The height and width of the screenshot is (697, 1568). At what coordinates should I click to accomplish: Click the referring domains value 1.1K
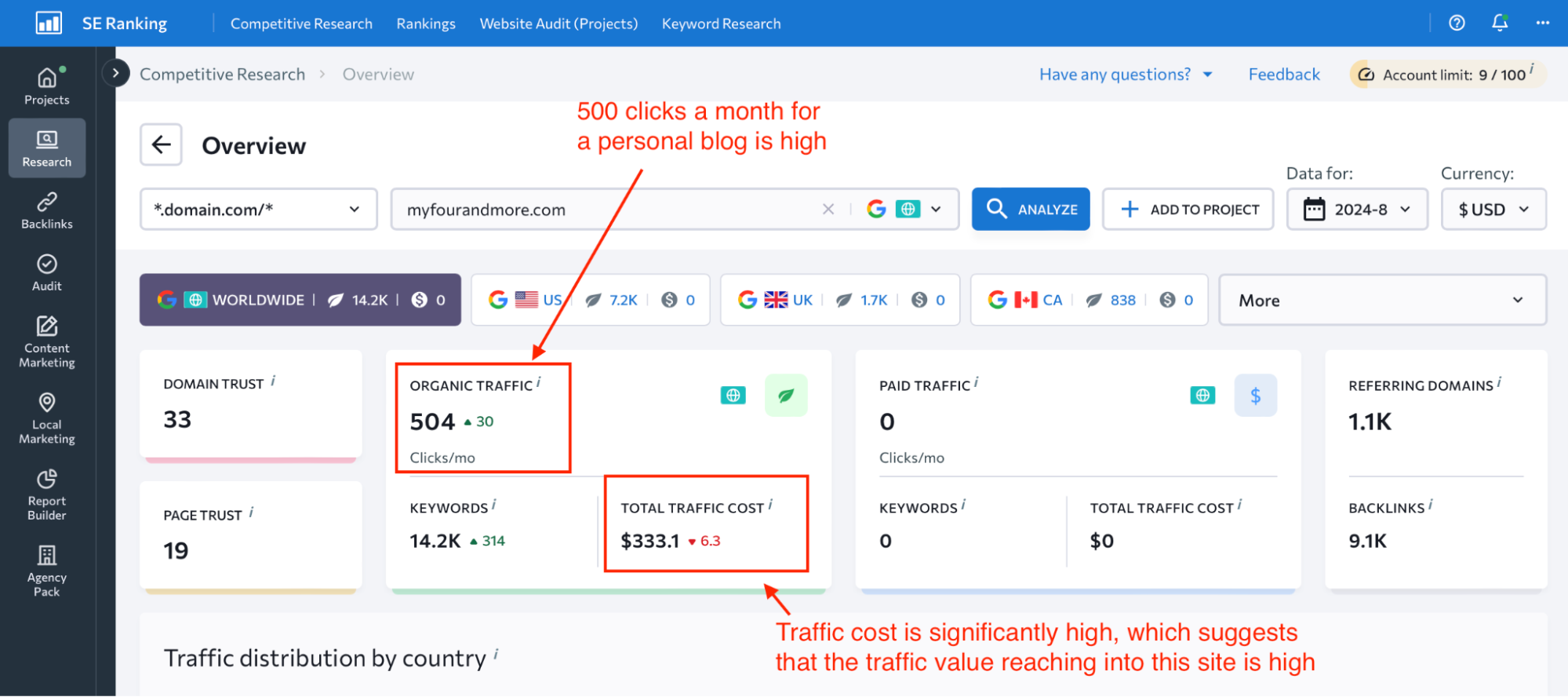(1370, 422)
